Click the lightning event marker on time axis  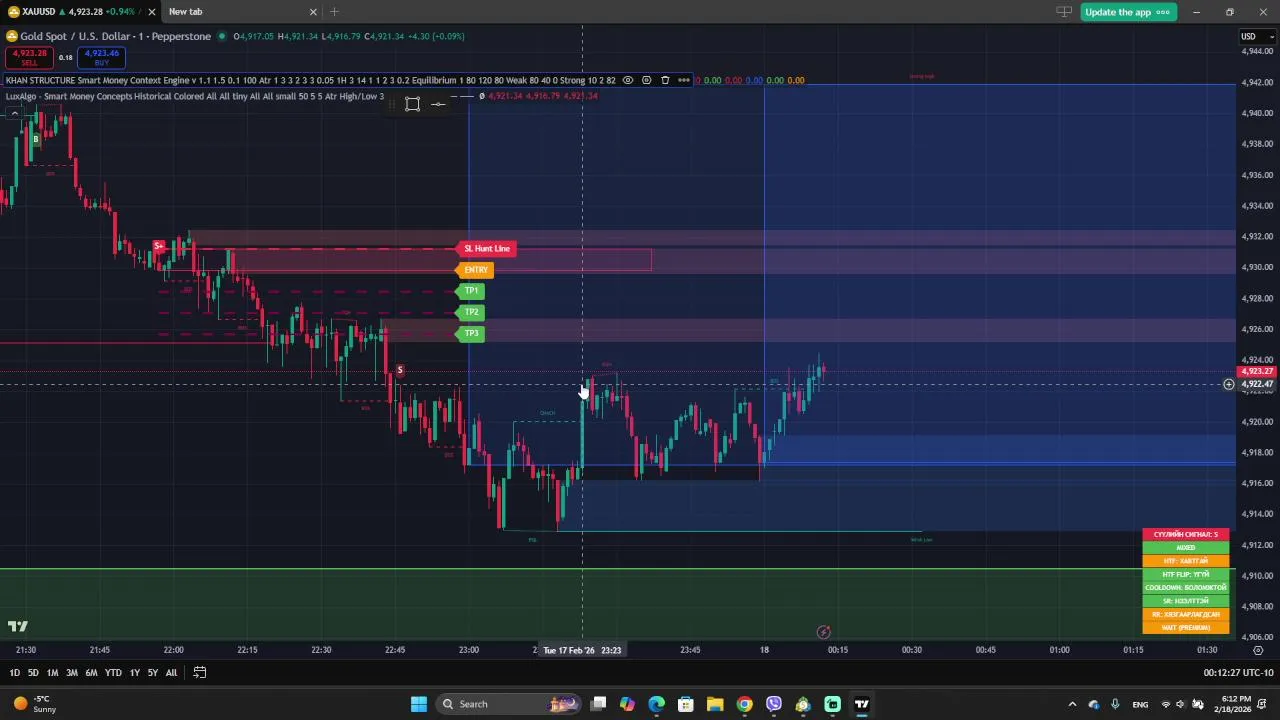point(823,632)
